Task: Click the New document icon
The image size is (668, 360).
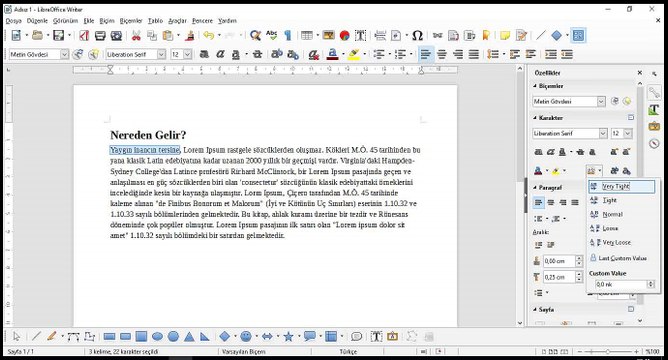Action: point(16,35)
